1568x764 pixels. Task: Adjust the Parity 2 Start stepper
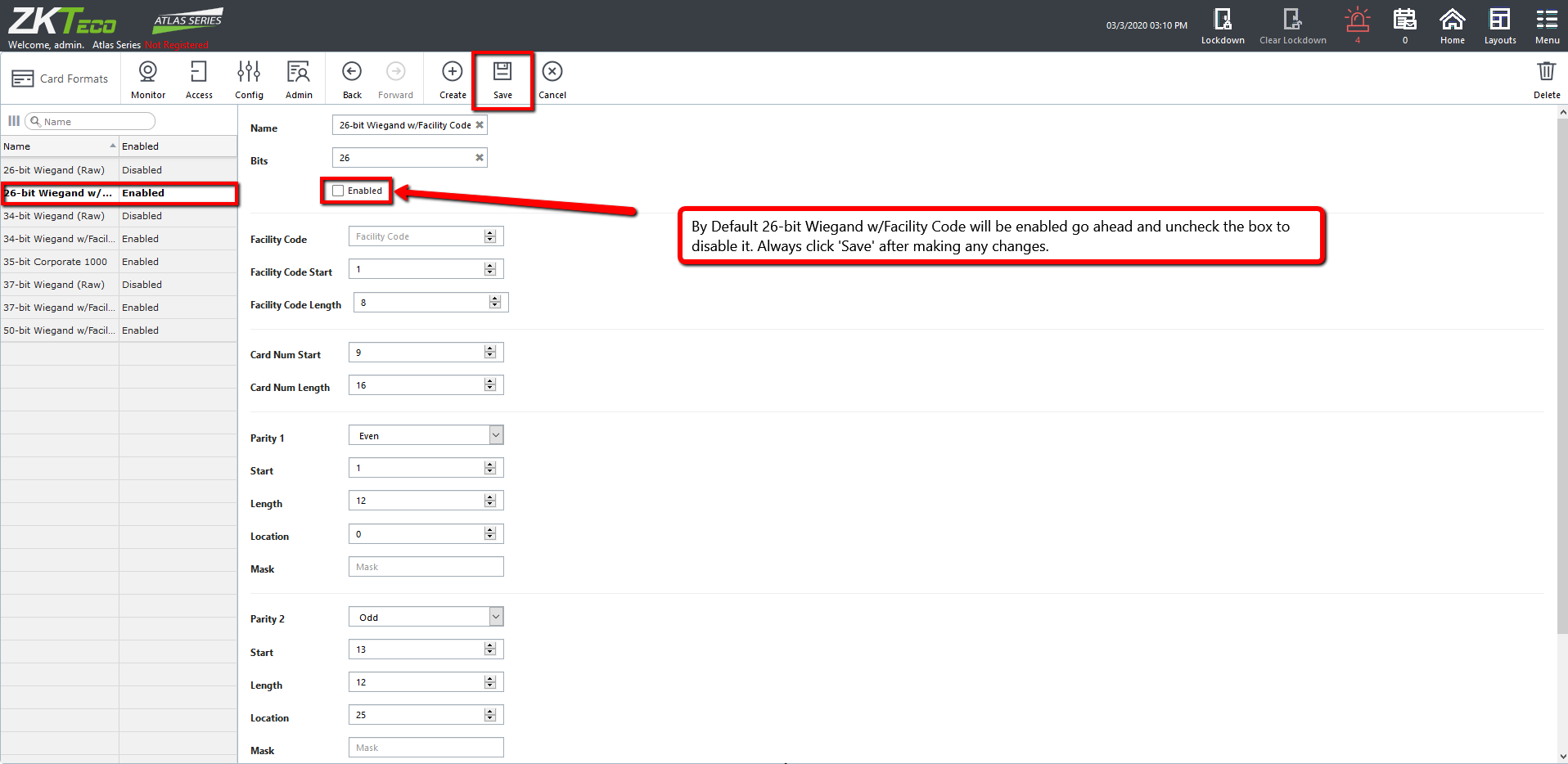(490, 649)
